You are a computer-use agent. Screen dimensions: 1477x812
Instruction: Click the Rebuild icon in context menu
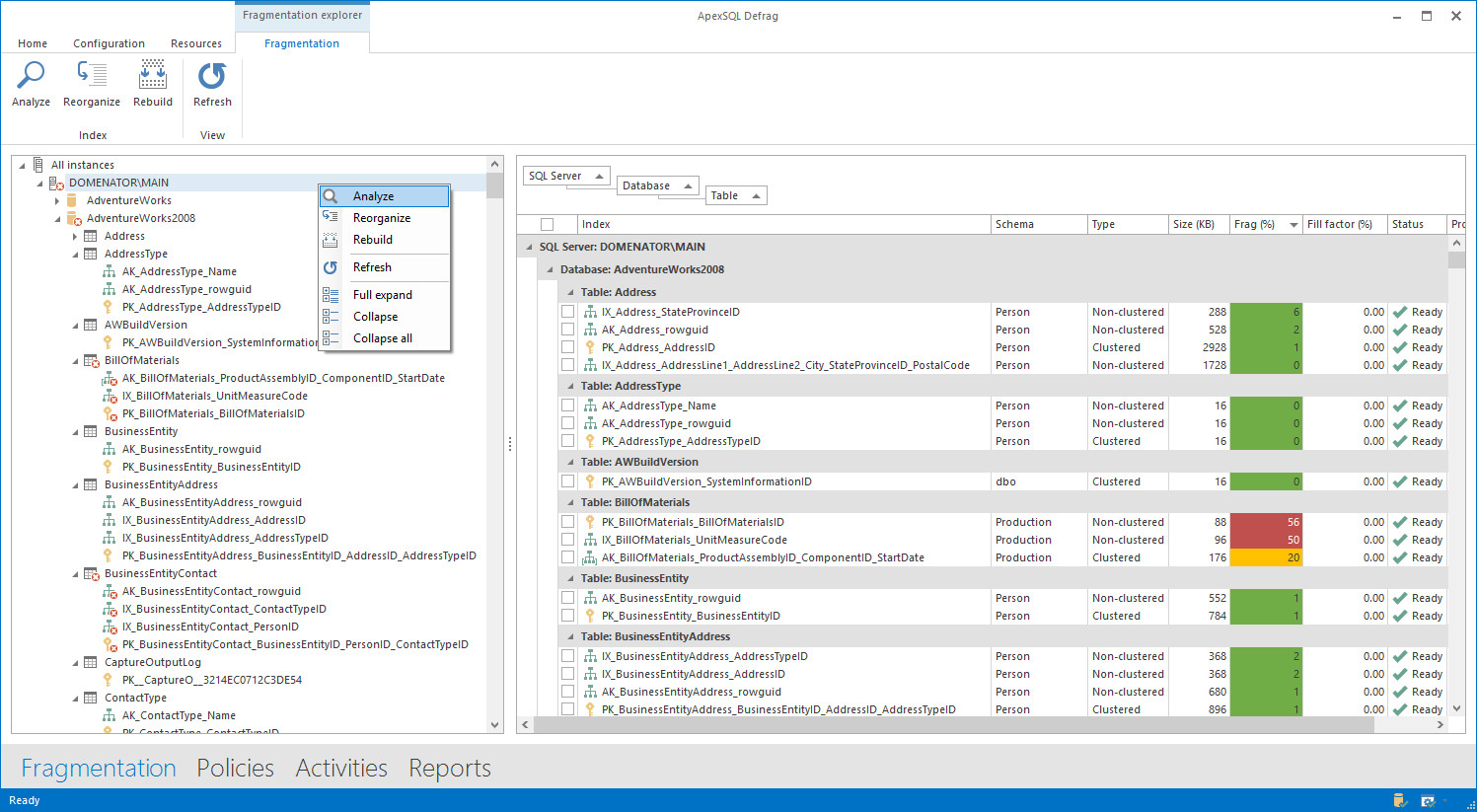331,240
